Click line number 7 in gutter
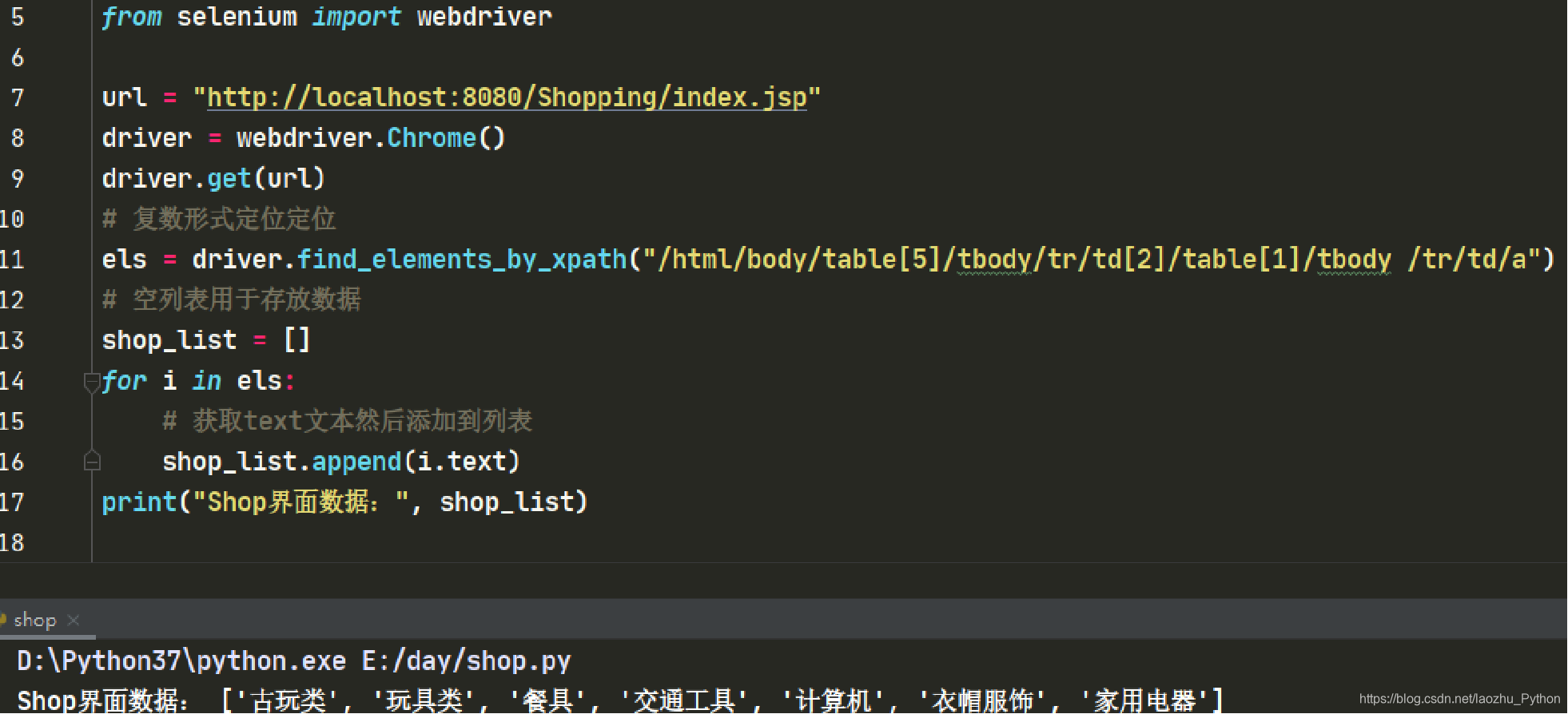The width and height of the screenshot is (1568, 714). coord(17,98)
